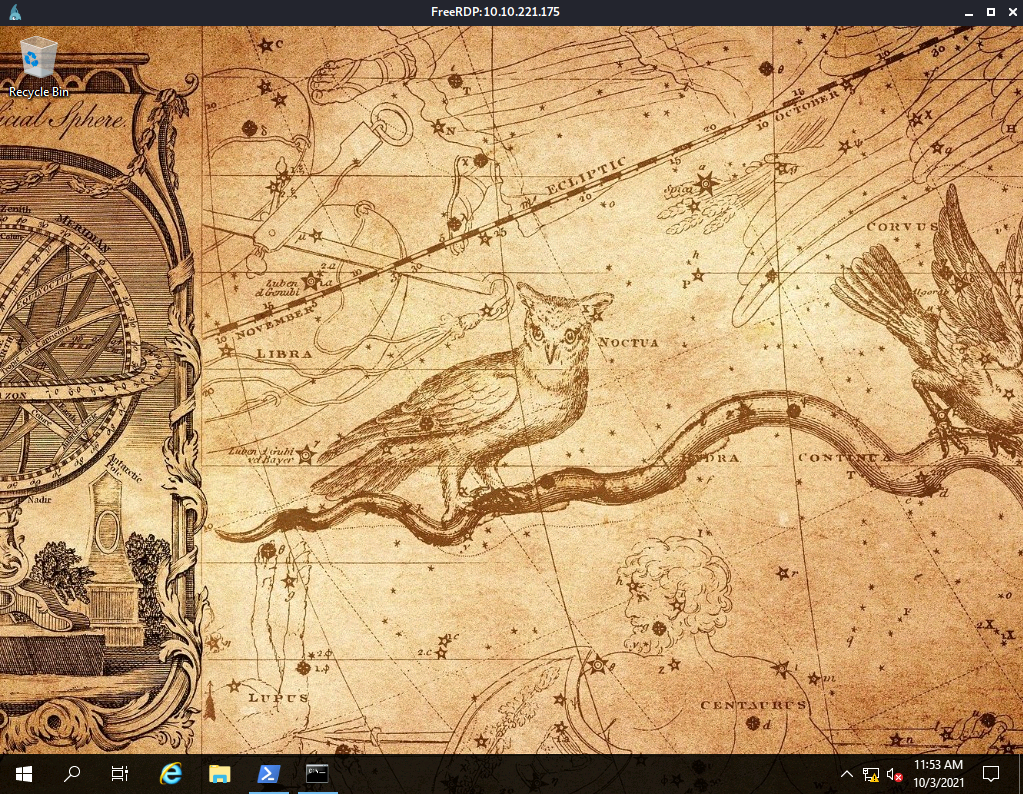1023x794 pixels.
Task: Select the Recycle Bin desktop icon
Action: [38, 67]
